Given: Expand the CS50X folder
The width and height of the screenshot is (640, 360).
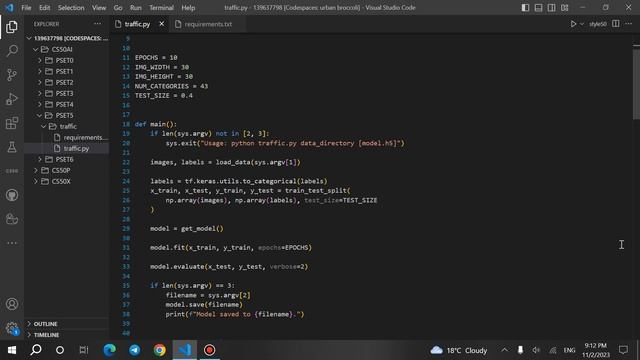Looking at the screenshot, I should 67,181.
